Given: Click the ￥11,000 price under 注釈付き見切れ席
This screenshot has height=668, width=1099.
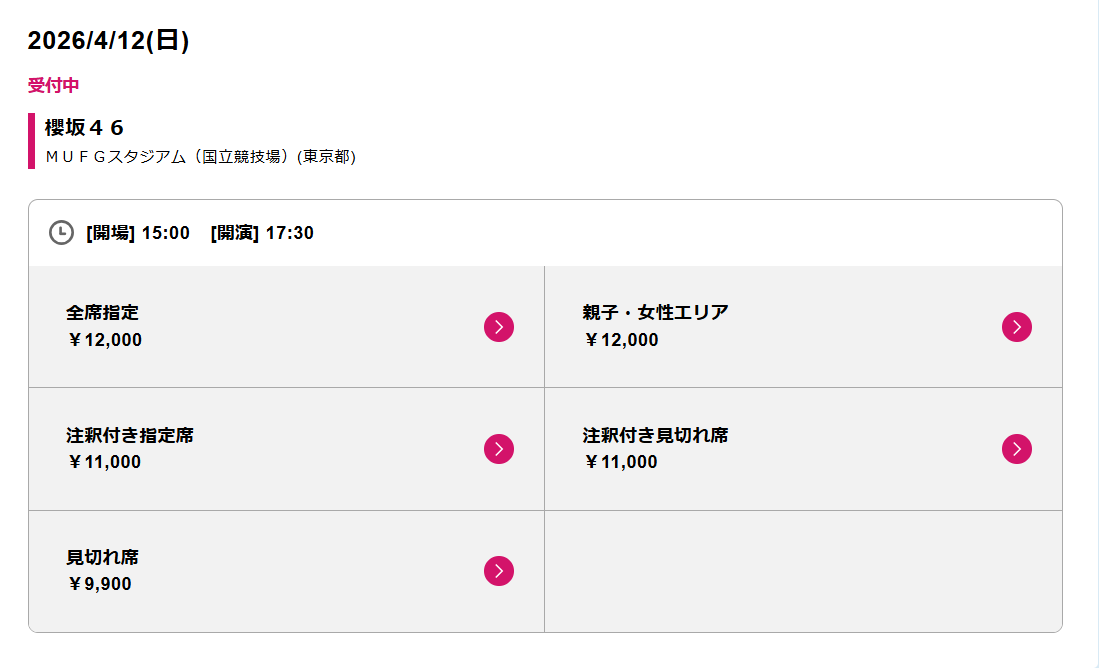Looking at the screenshot, I should tap(621, 462).
